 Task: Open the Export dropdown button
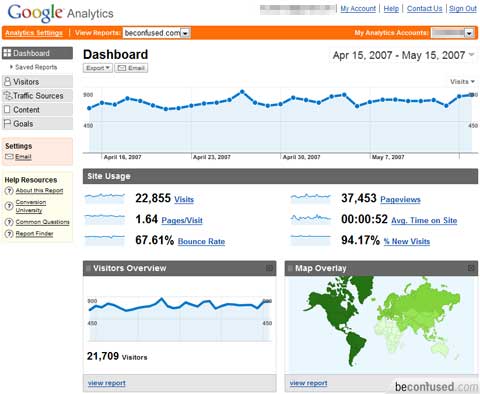click(x=98, y=68)
